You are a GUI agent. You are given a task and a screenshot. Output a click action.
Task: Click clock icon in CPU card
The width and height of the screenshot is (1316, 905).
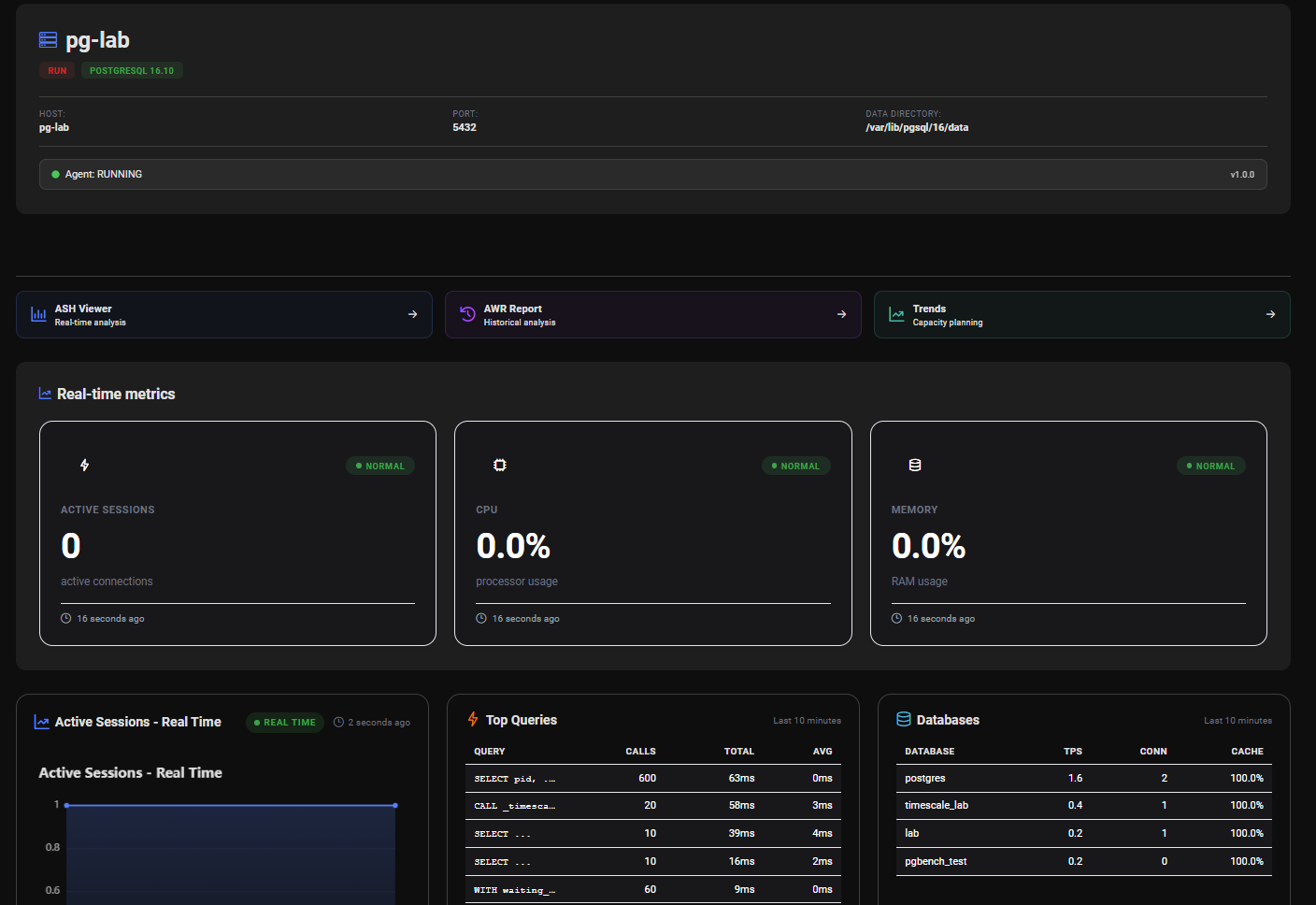pyautogui.click(x=481, y=618)
